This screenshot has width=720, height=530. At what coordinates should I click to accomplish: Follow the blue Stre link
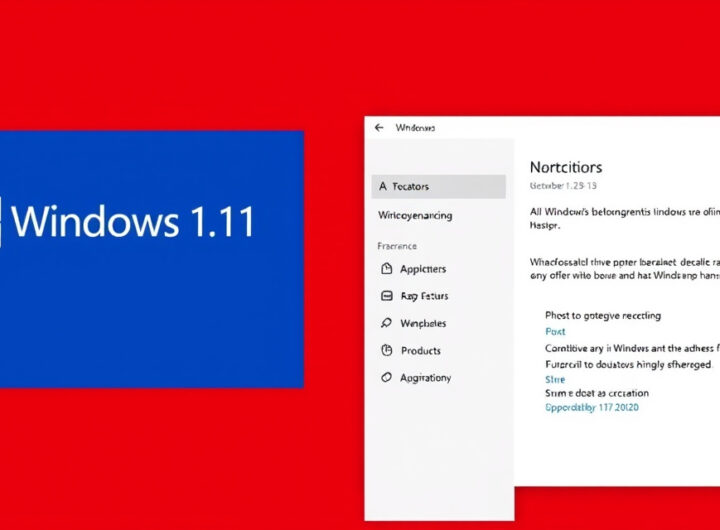pos(555,379)
